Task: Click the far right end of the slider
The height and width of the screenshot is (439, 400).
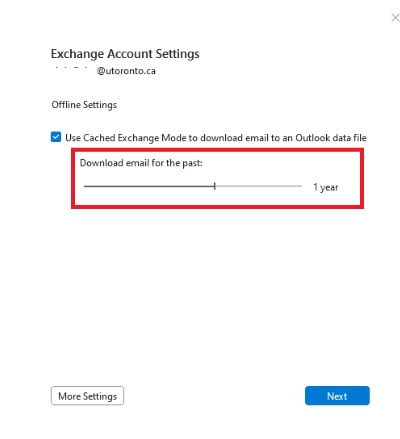Action: coord(301,186)
